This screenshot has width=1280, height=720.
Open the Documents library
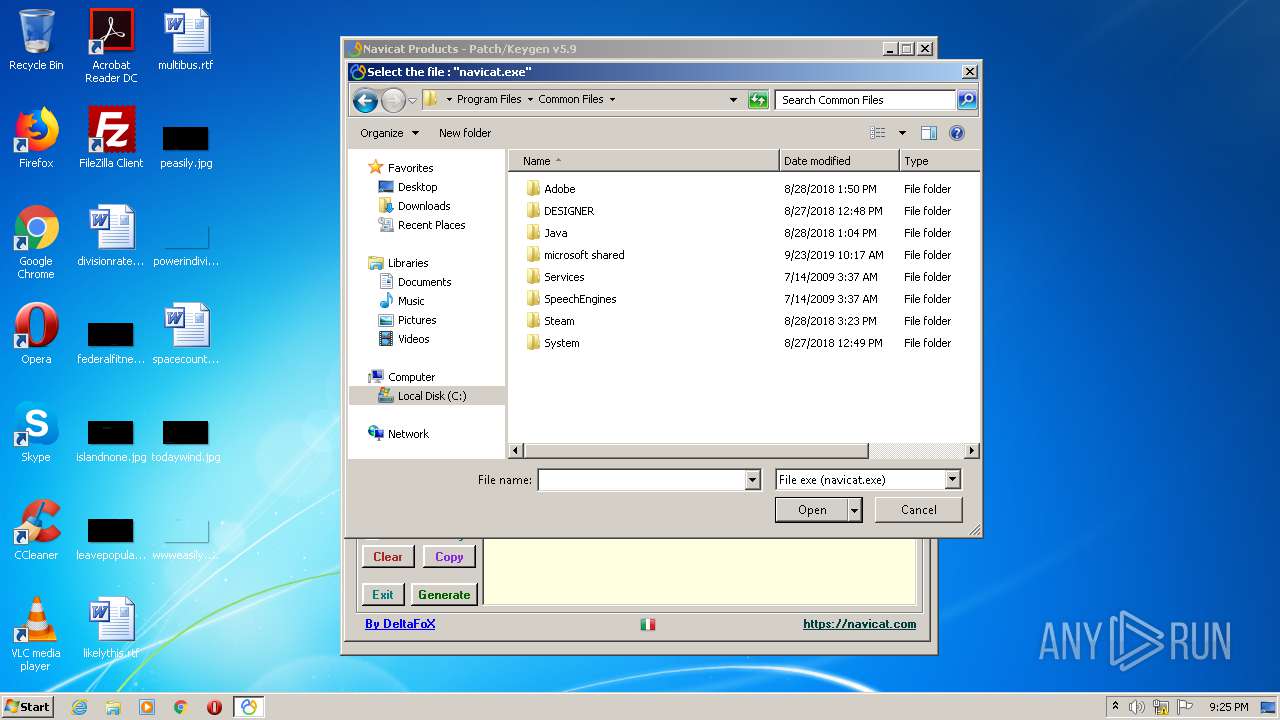coord(424,282)
